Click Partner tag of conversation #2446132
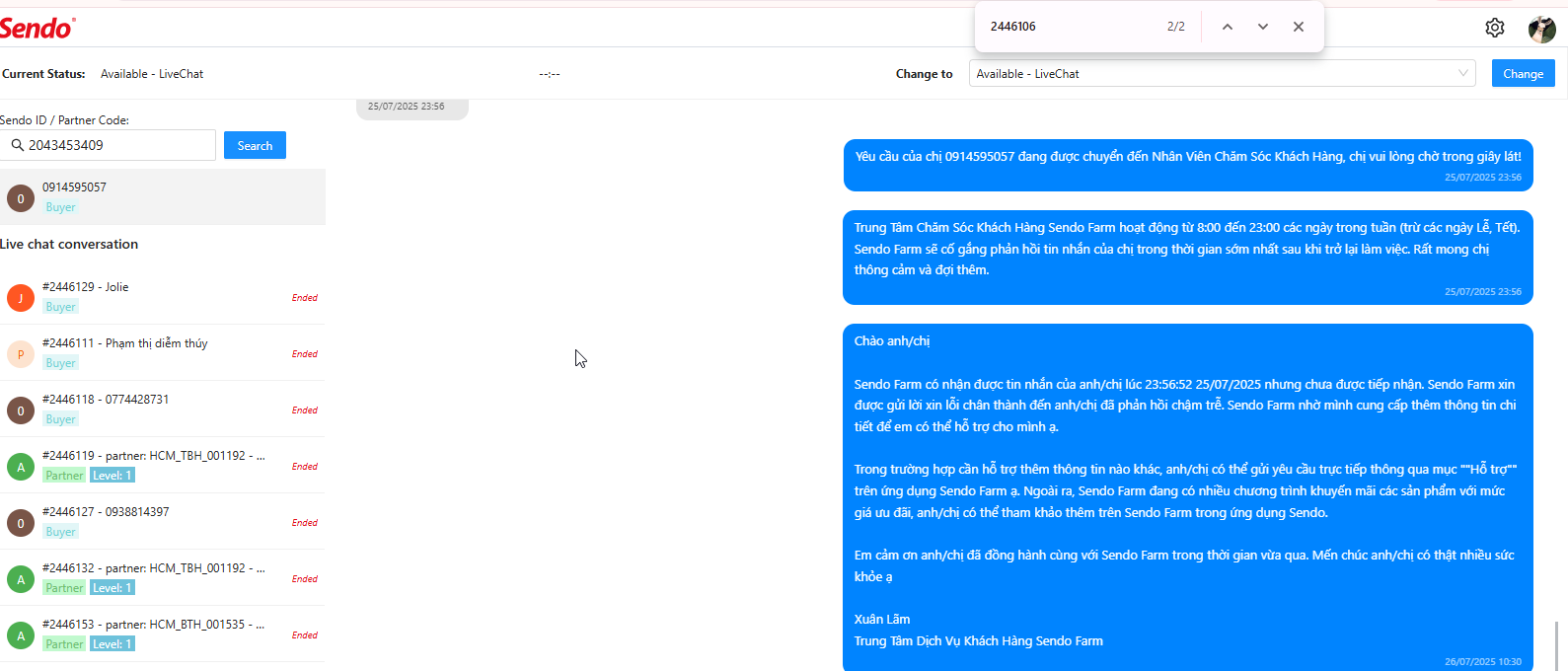 [64, 588]
